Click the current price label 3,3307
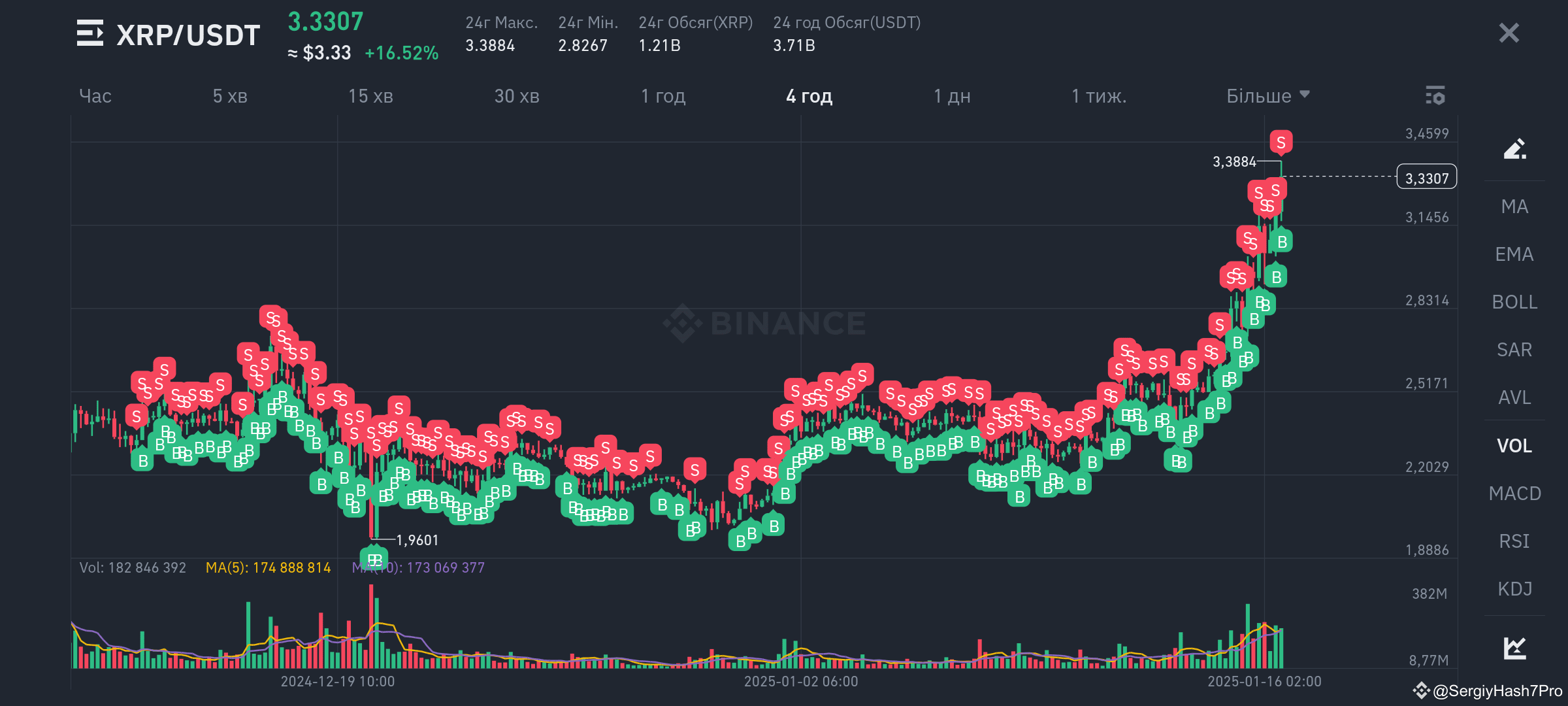The height and width of the screenshot is (706, 1568). [x=1427, y=178]
